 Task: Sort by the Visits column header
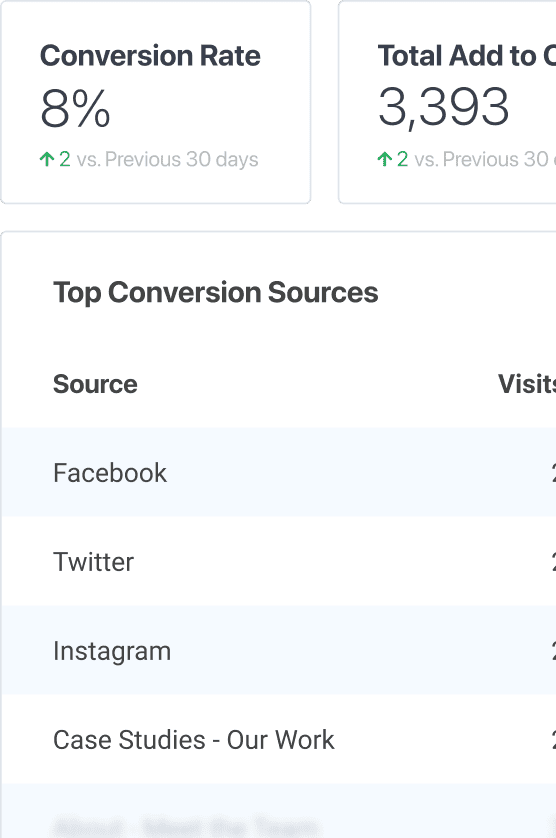(527, 384)
